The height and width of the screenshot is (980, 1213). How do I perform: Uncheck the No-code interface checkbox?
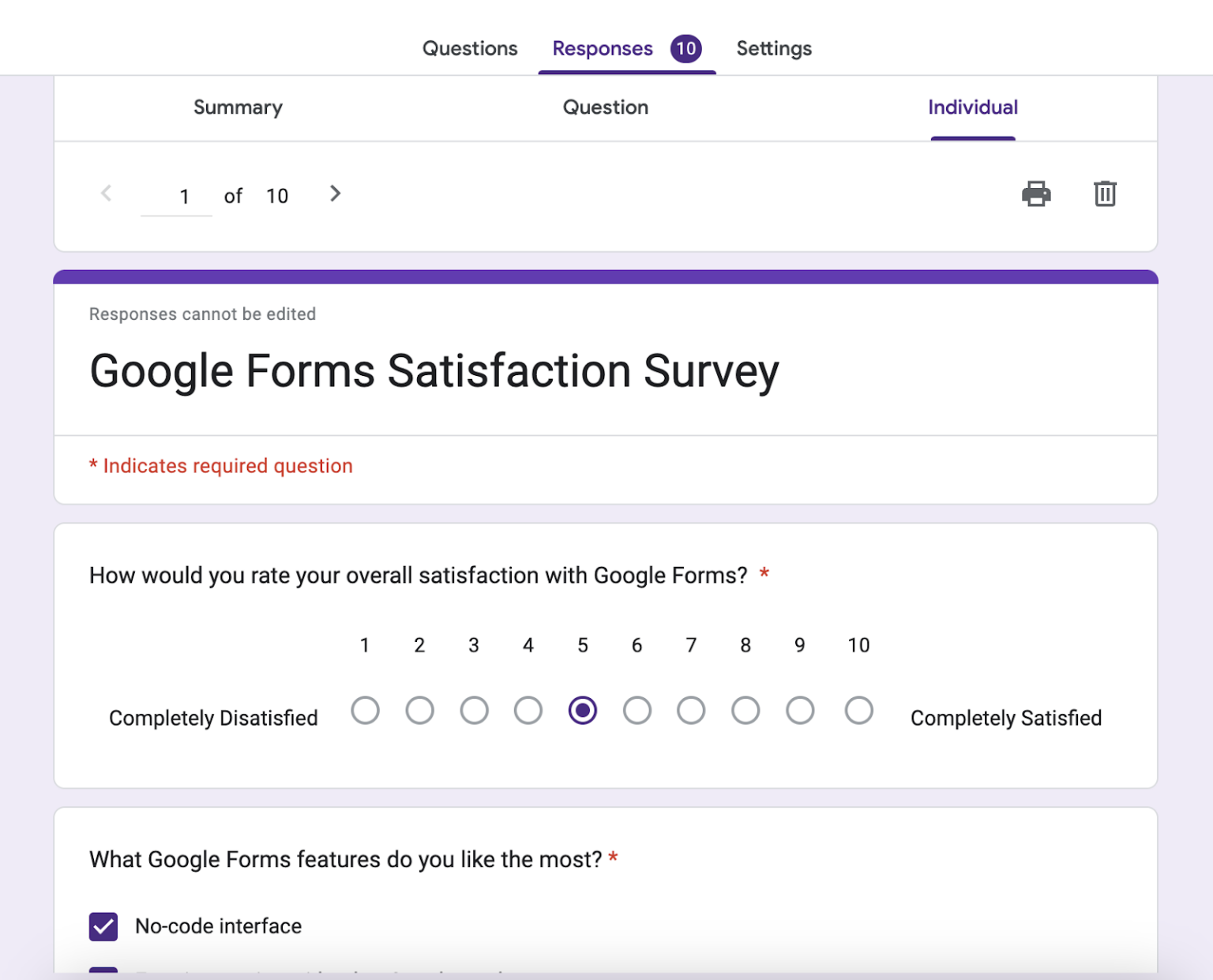pos(103,926)
